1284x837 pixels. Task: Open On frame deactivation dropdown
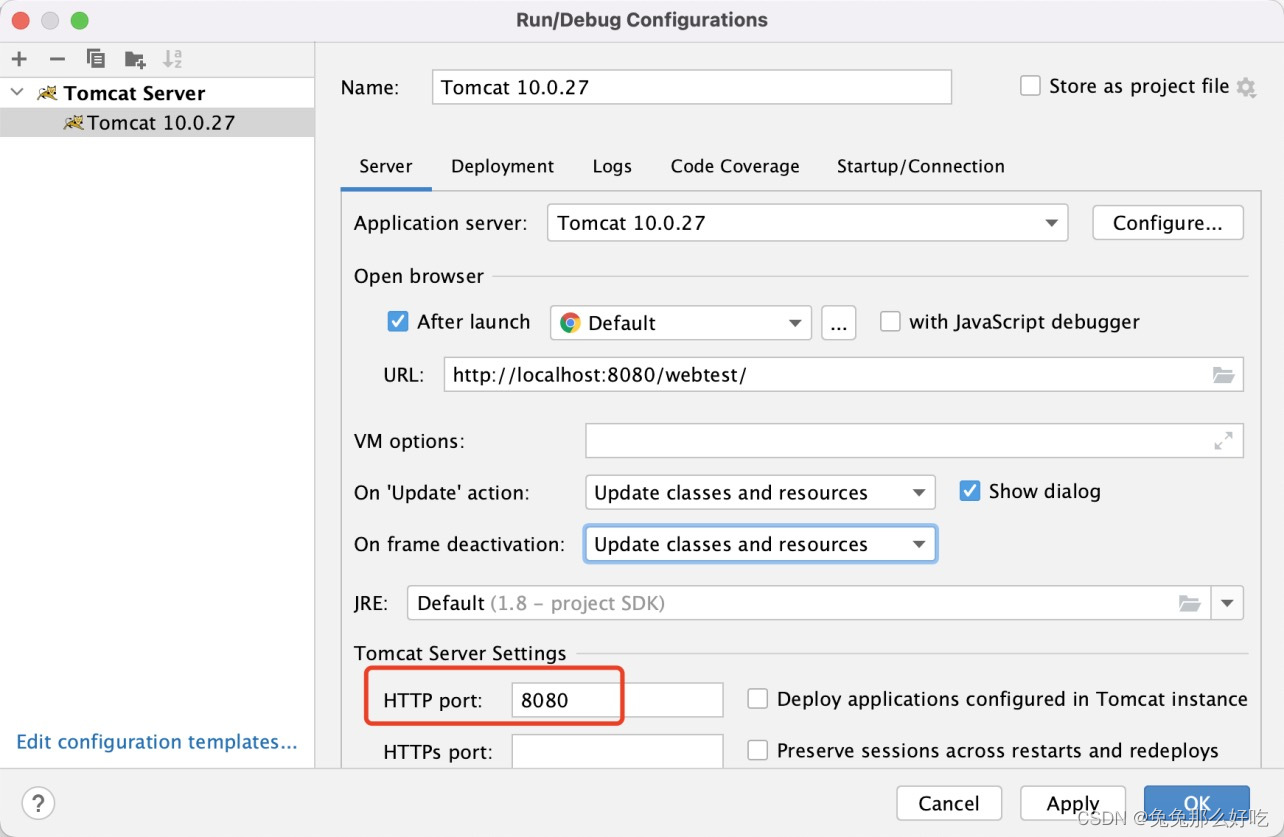tap(760, 544)
